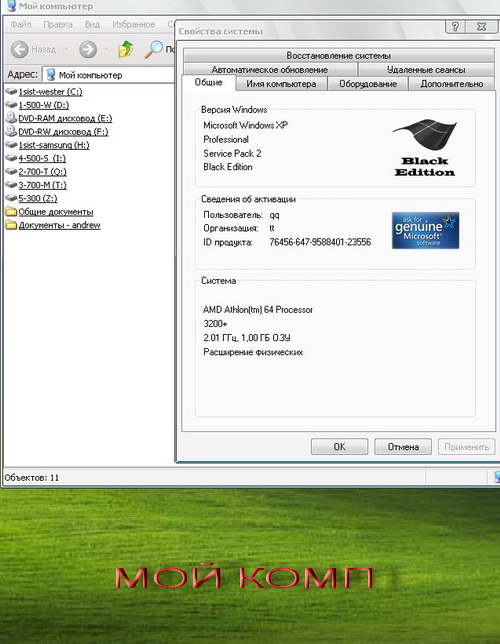Click the Общие документы folder icon
Screen dimensions: 500x644
click(x=11, y=212)
